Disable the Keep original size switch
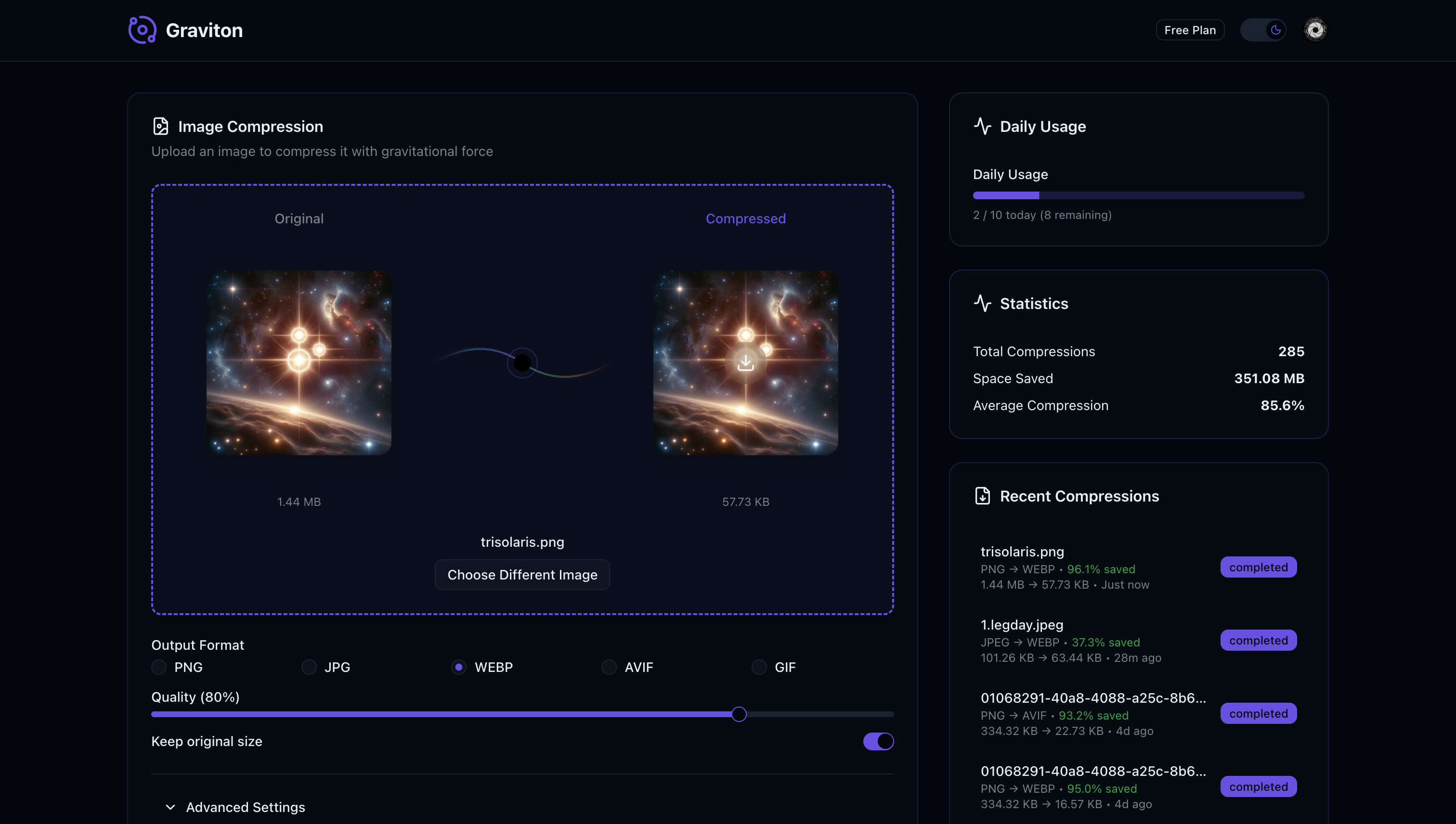This screenshot has height=824, width=1456. (x=878, y=741)
